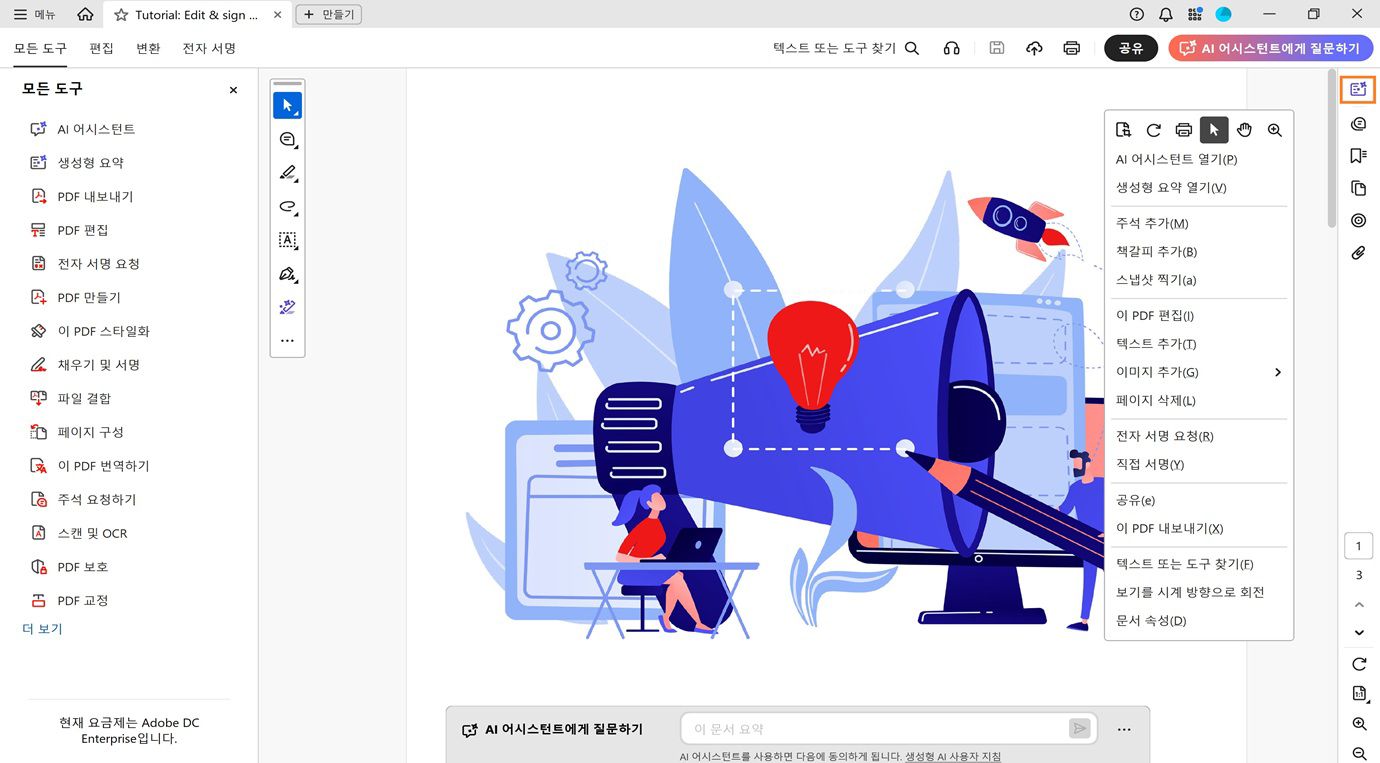
Task: Click the Print icon in the top toolbar
Action: click(x=1071, y=47)
